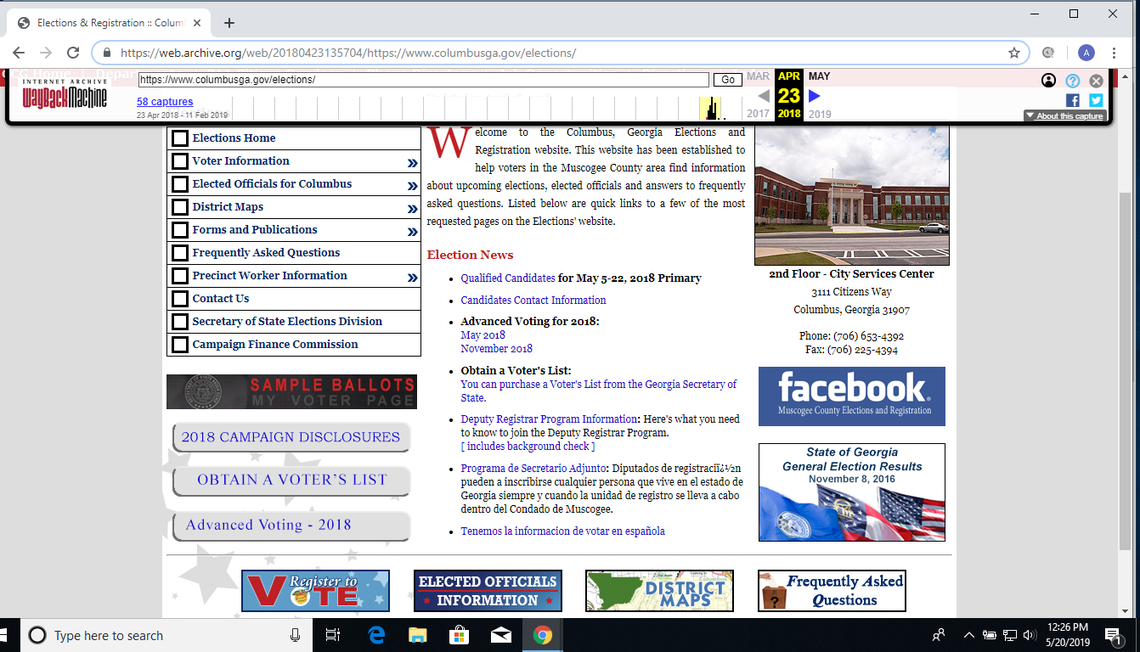Open Chrome's three-dot menu
The width and height of the screenshot is (1140, 652).
click(1114, 52)
